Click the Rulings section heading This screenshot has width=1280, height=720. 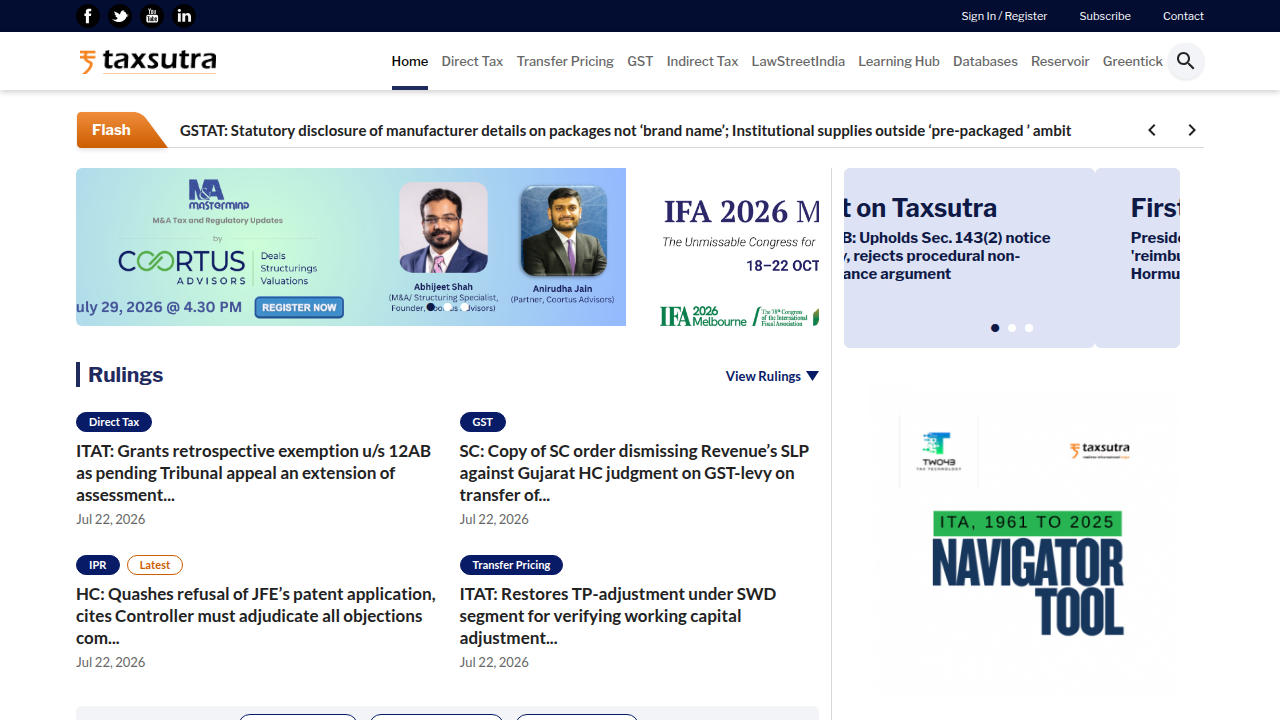pos(125,375)
